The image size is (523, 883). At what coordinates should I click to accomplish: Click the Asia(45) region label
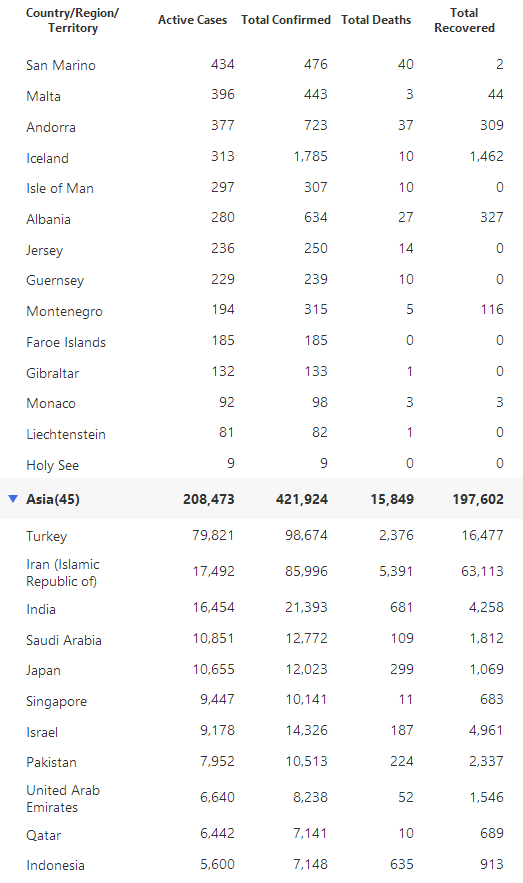[x=53, y=499]
